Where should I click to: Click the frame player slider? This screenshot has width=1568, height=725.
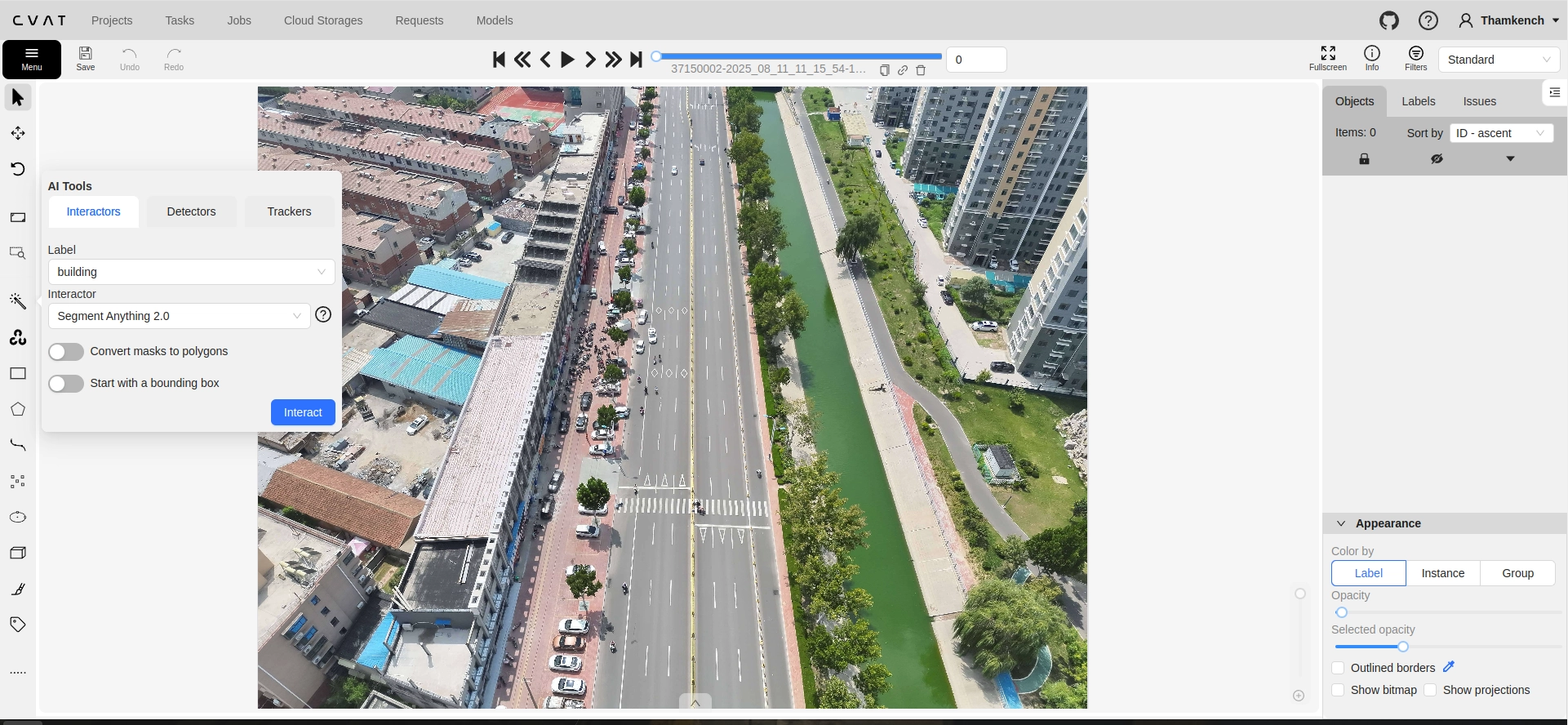click(x=799, y=56)
